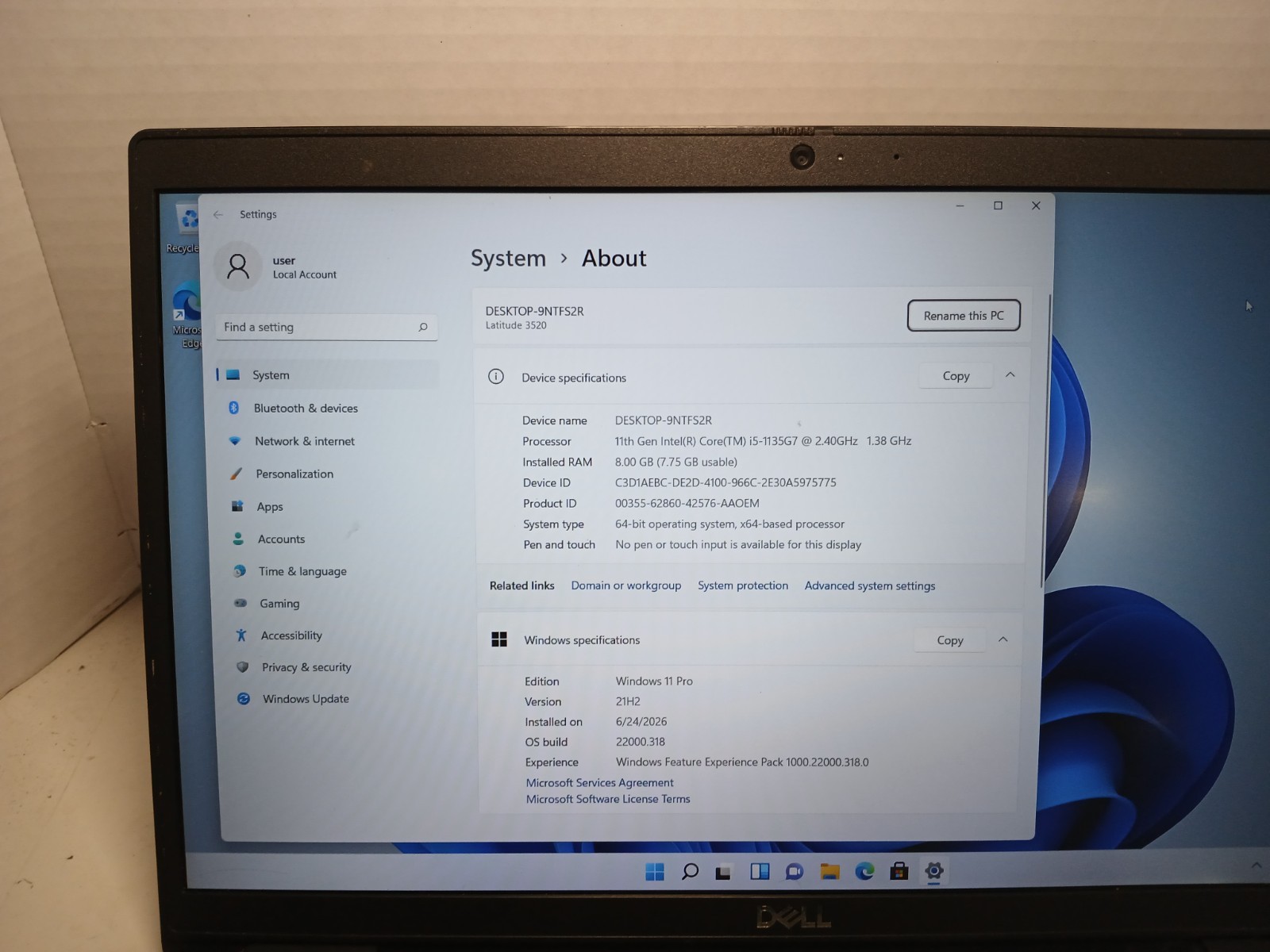Open the System category in sidebar

coord(327,374)
